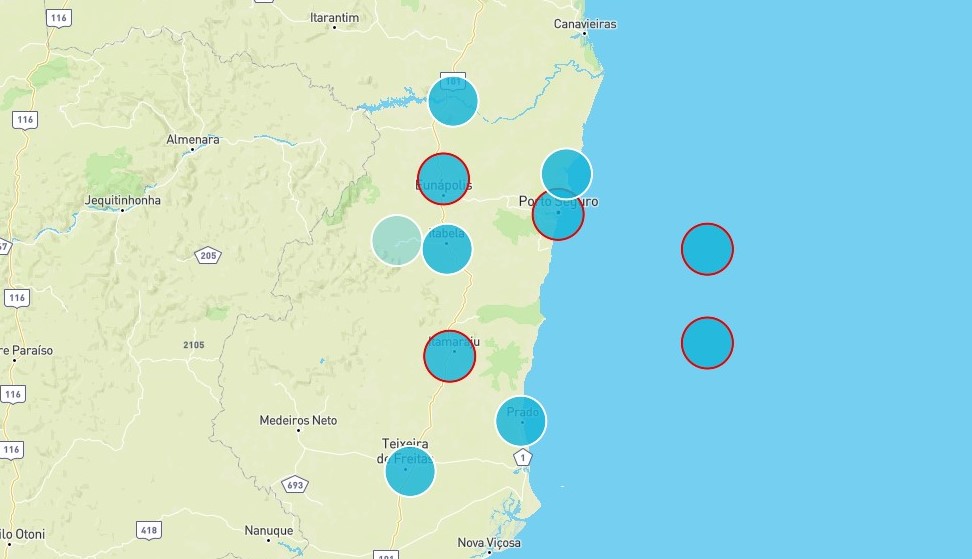Select the Almenara city label

(x=193, y=139)
